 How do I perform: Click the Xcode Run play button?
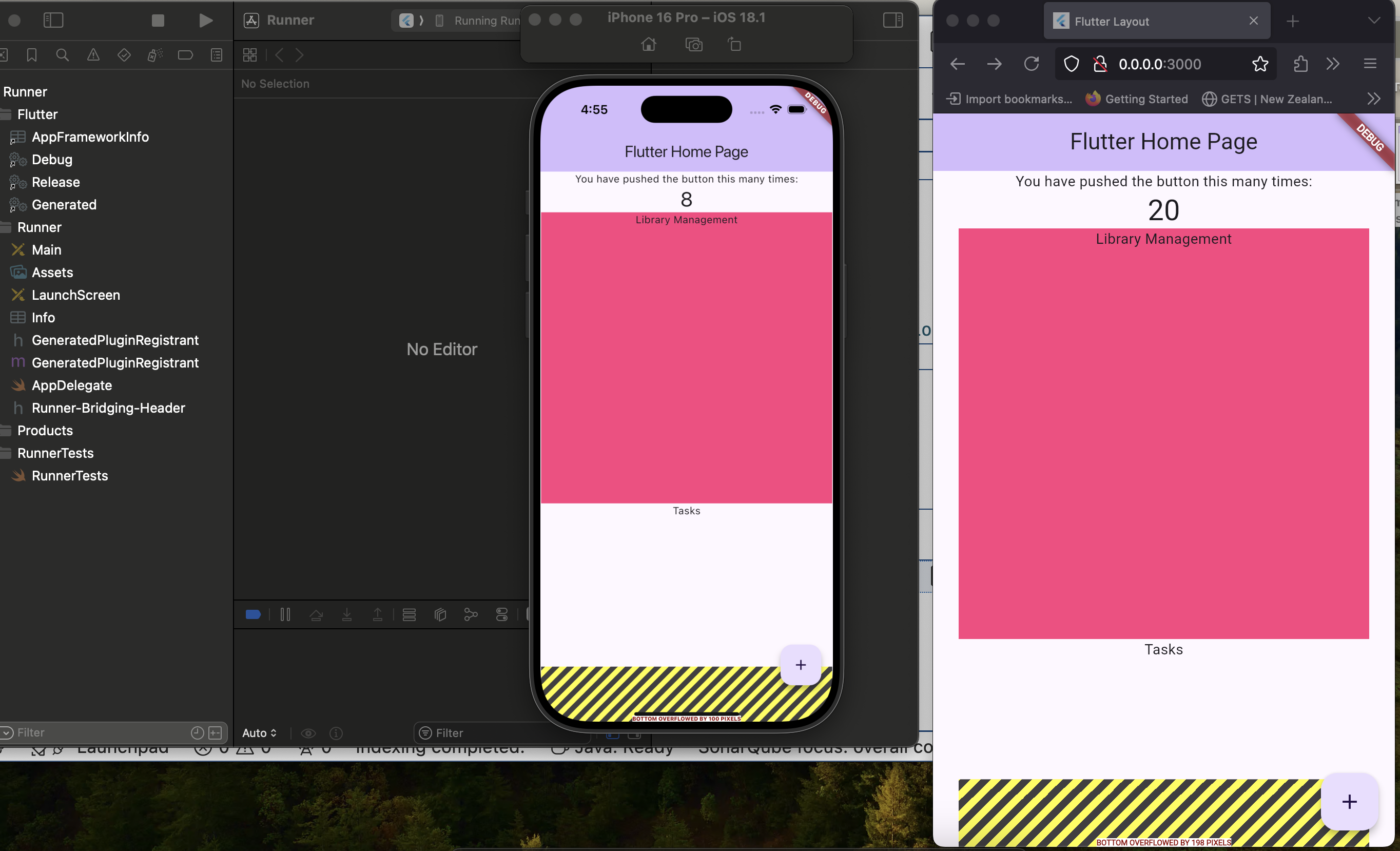(x=206, y=21)
